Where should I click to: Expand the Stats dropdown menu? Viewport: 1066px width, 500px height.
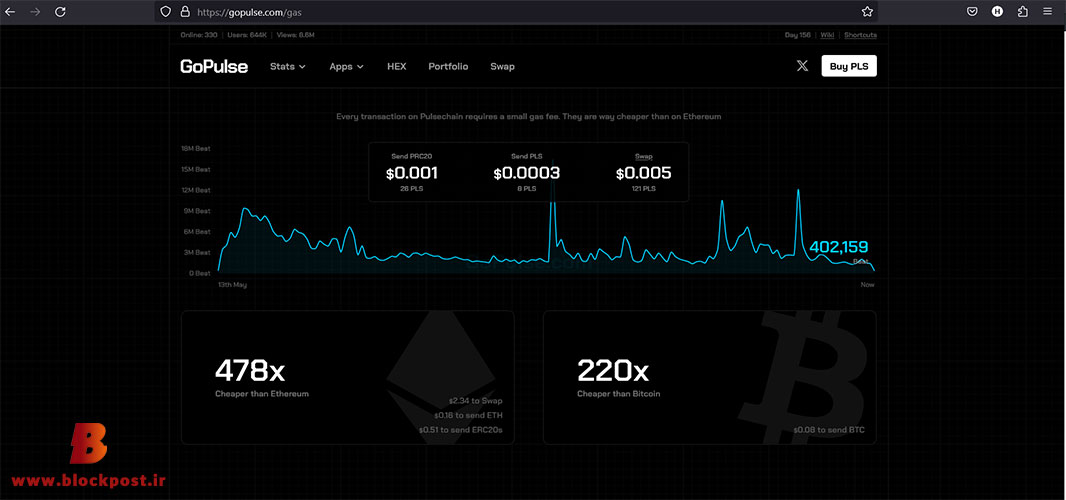(x=288, y=67)
